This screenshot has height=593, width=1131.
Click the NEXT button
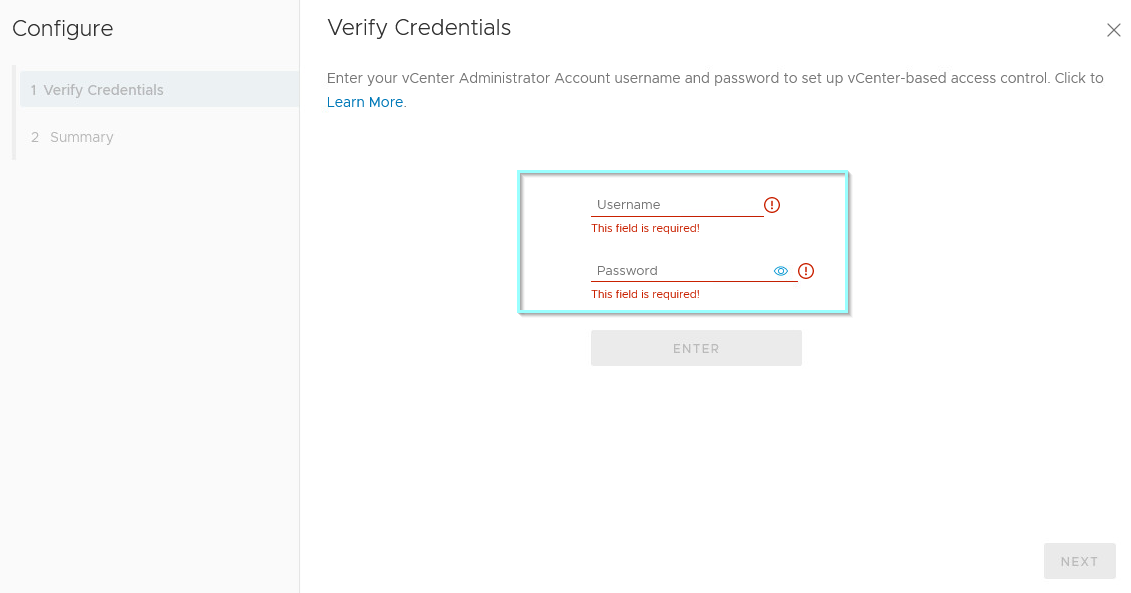[x=1079, y=561]
